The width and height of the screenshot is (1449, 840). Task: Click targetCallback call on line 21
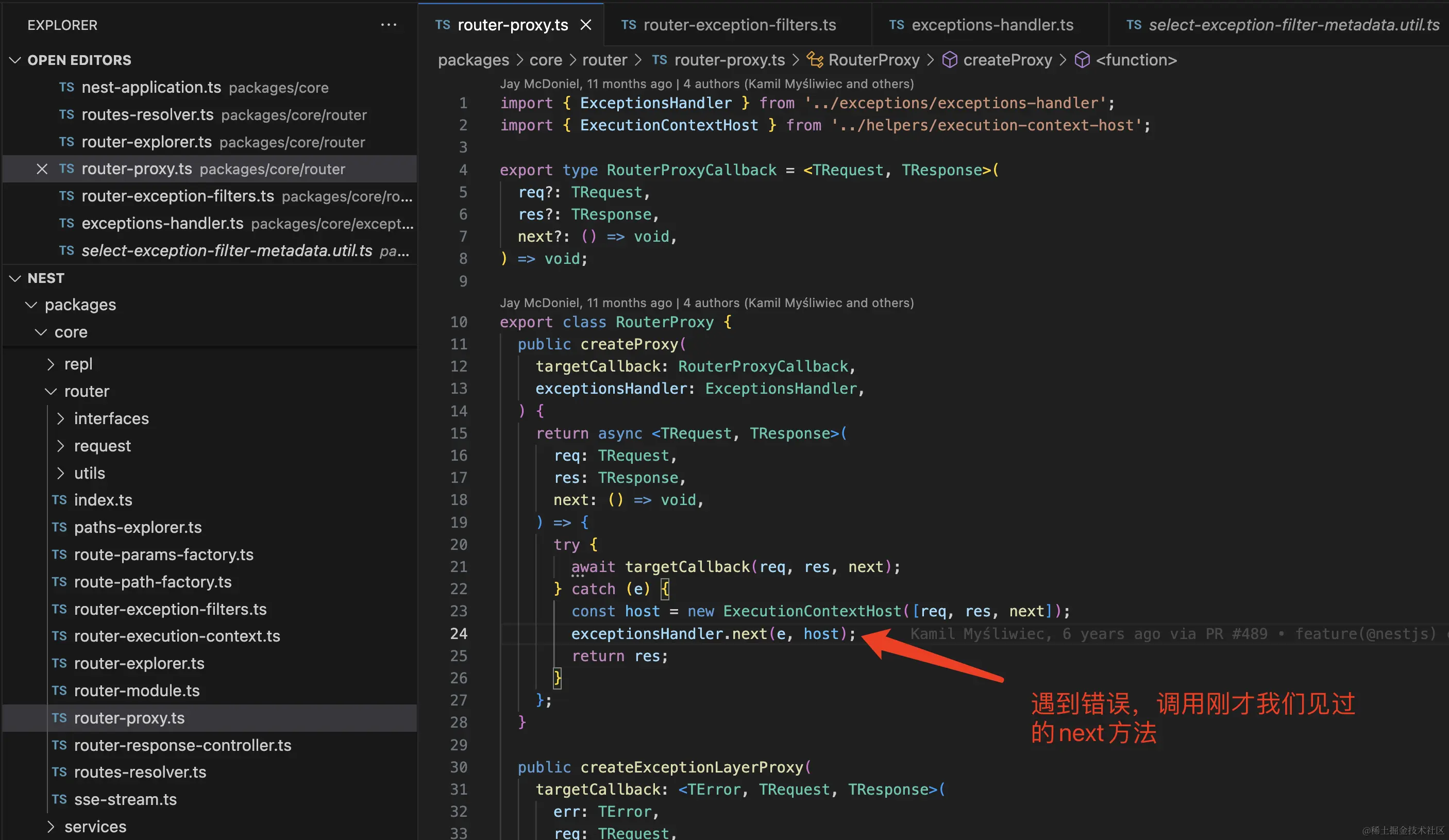(x=687, y=567)
